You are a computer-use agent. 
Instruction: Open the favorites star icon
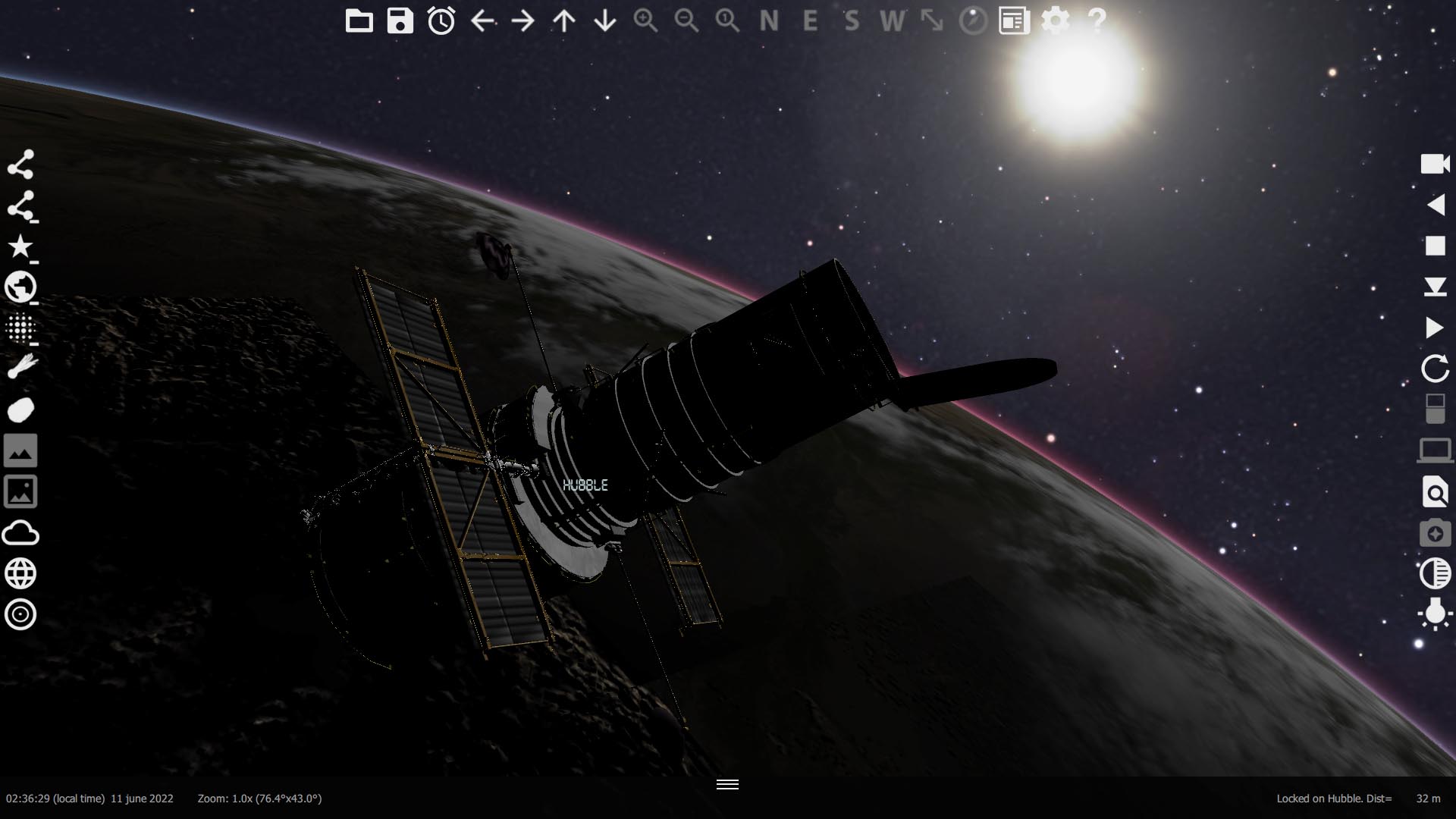[21, 247]
